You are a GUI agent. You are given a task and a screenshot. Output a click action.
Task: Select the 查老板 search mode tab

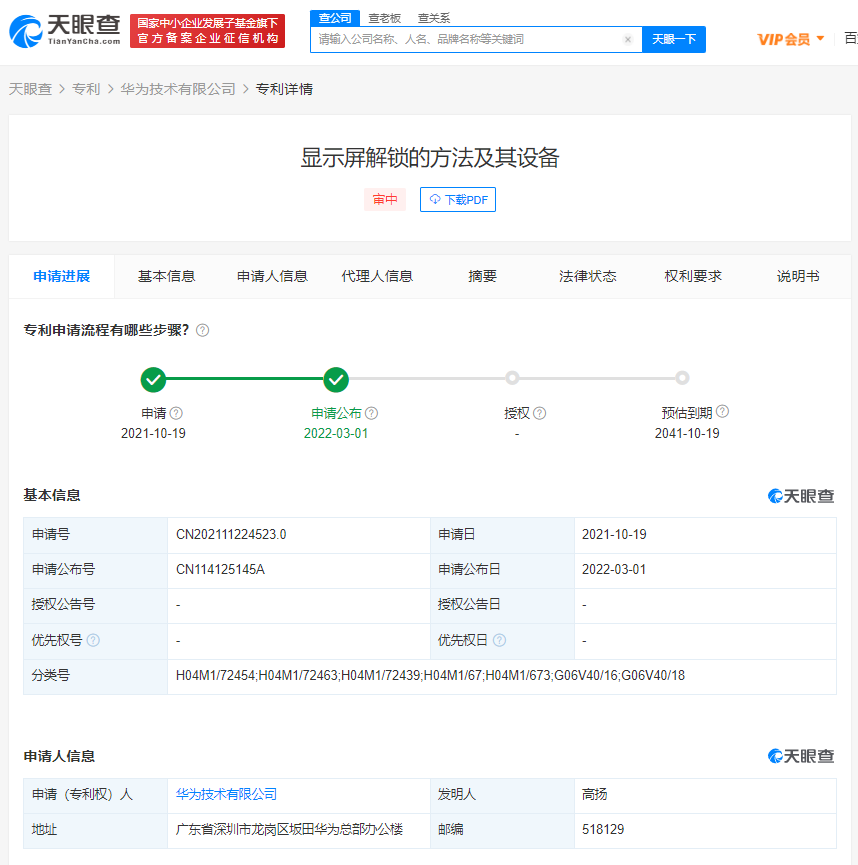click(x=384, y=18)
